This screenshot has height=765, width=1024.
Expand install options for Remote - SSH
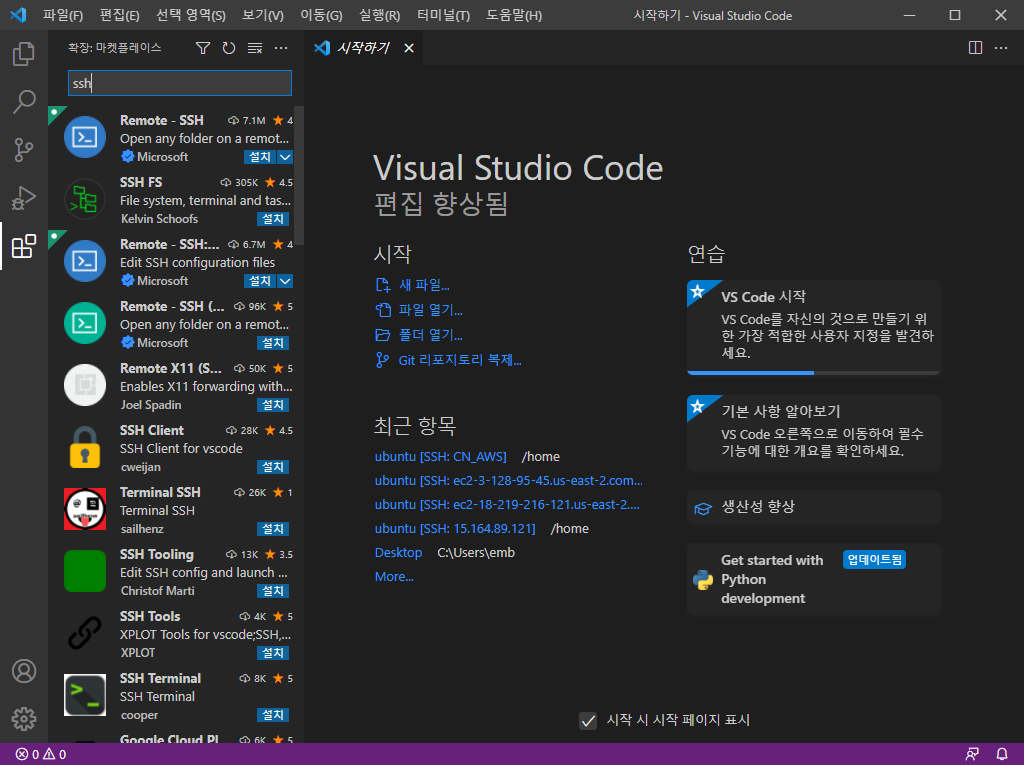point(285,157)
